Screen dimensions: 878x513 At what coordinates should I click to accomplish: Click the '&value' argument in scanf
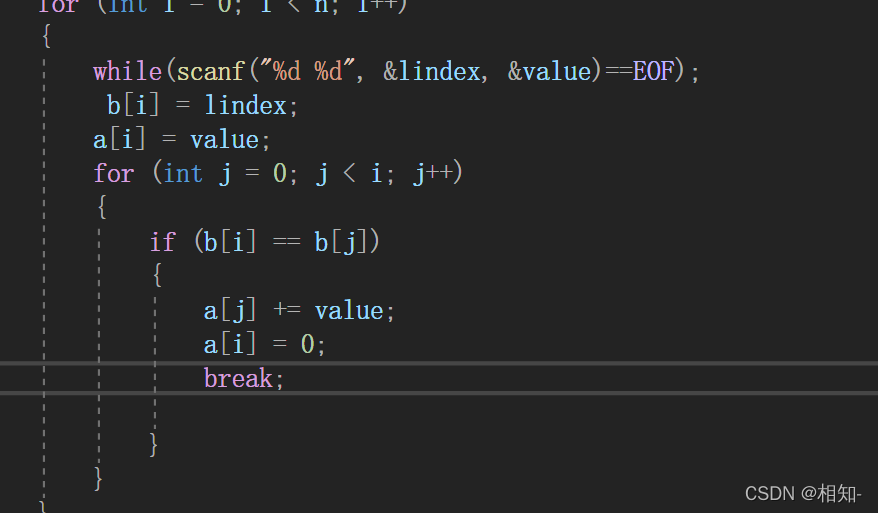549,72
